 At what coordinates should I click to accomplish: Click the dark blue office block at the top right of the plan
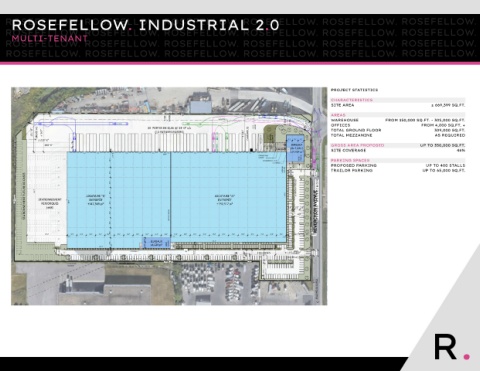tap(296, 149)
